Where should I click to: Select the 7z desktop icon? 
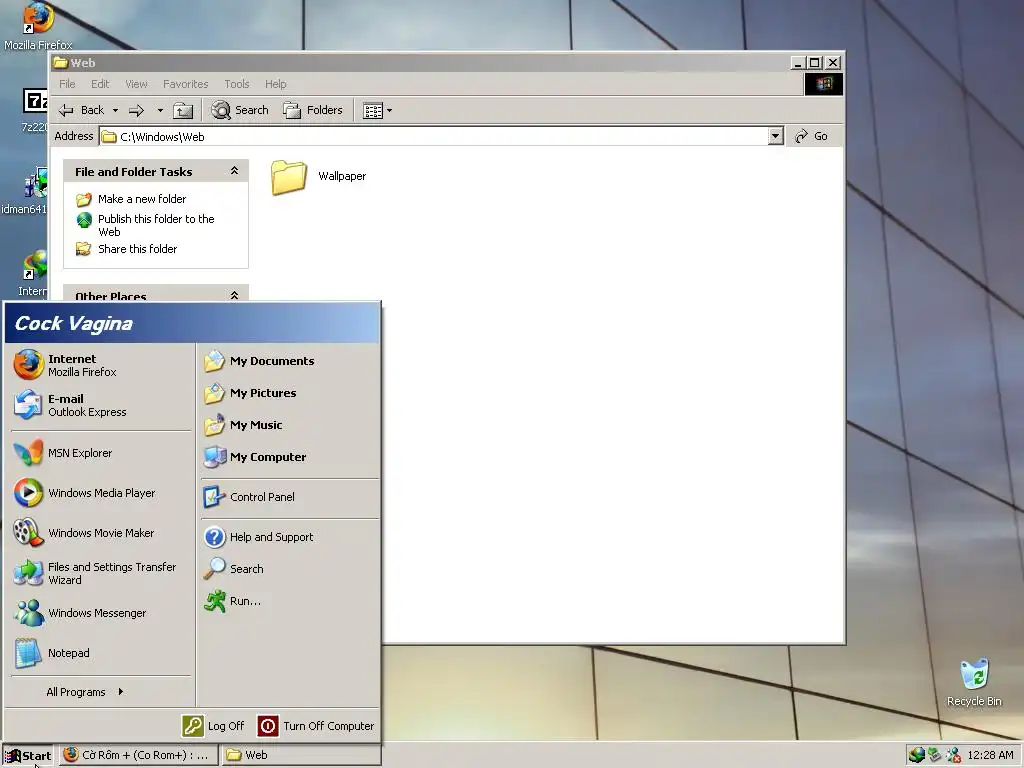click(35, 110)
